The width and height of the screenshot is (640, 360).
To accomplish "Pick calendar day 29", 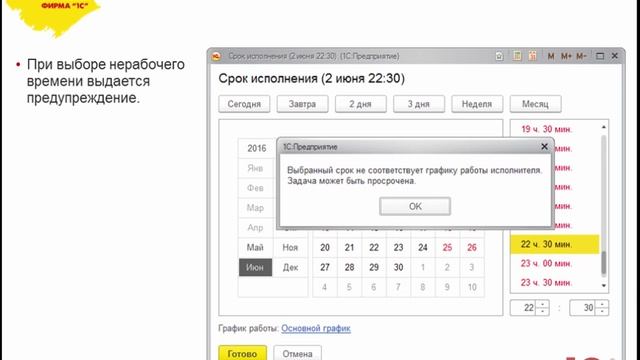I will click(374, 267).
